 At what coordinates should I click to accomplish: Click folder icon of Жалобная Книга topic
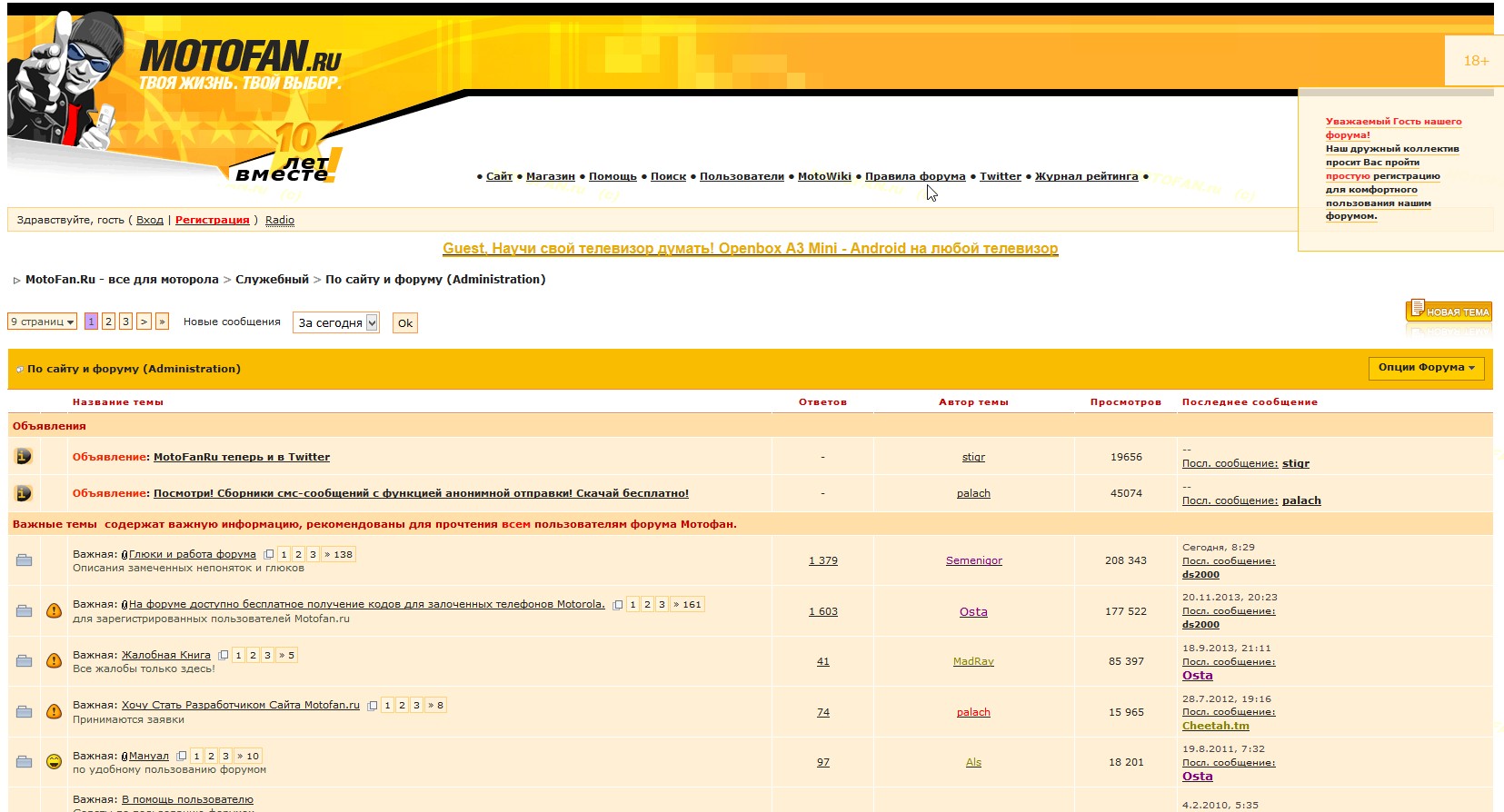click(25, 661)
